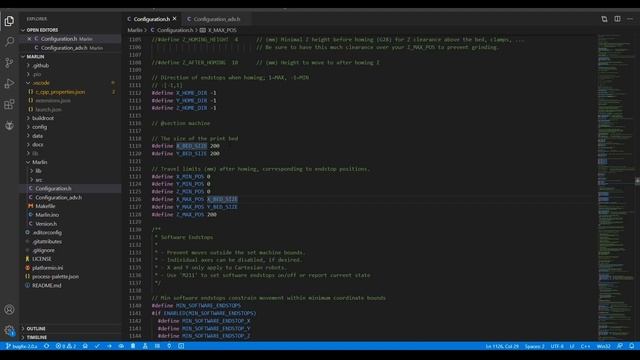640x360 pixels.
Task: Click the Ln 1126, Col 29 cursor position indicator
Action: tap(502, 346)
